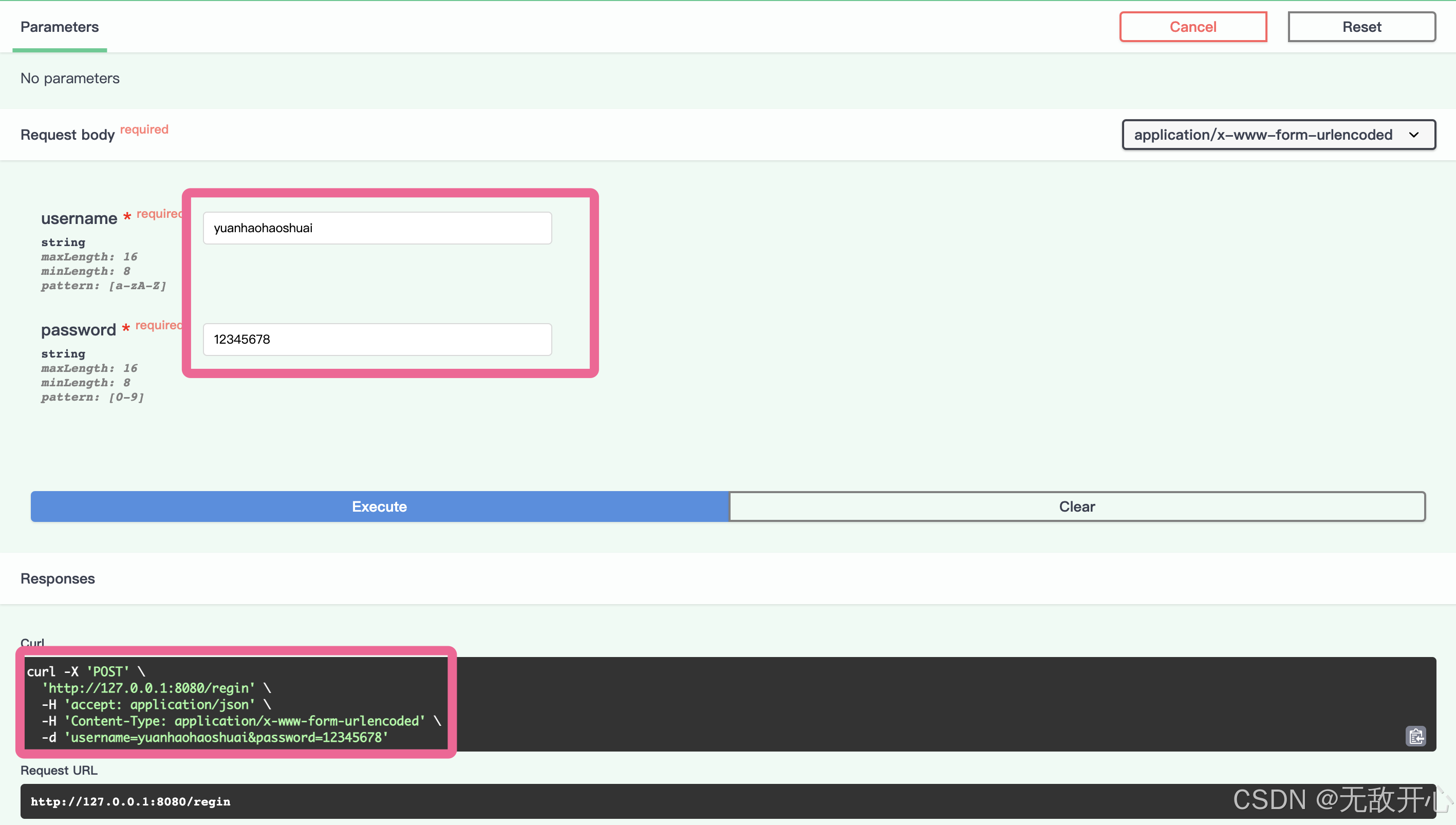Click the password field label
Screen dimensions: 1456x825
click(78, 330)
